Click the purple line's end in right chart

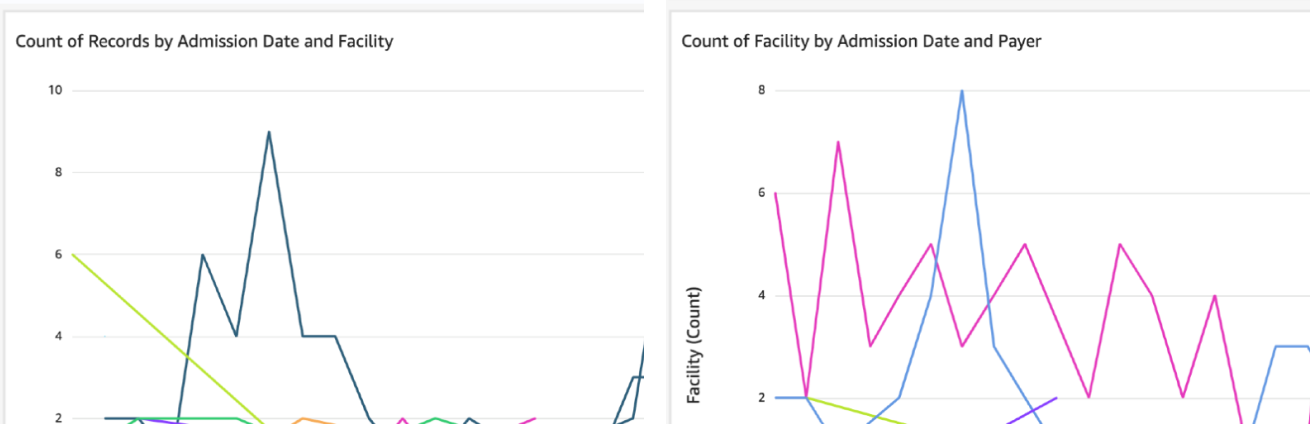click(x=1056, y=398)
